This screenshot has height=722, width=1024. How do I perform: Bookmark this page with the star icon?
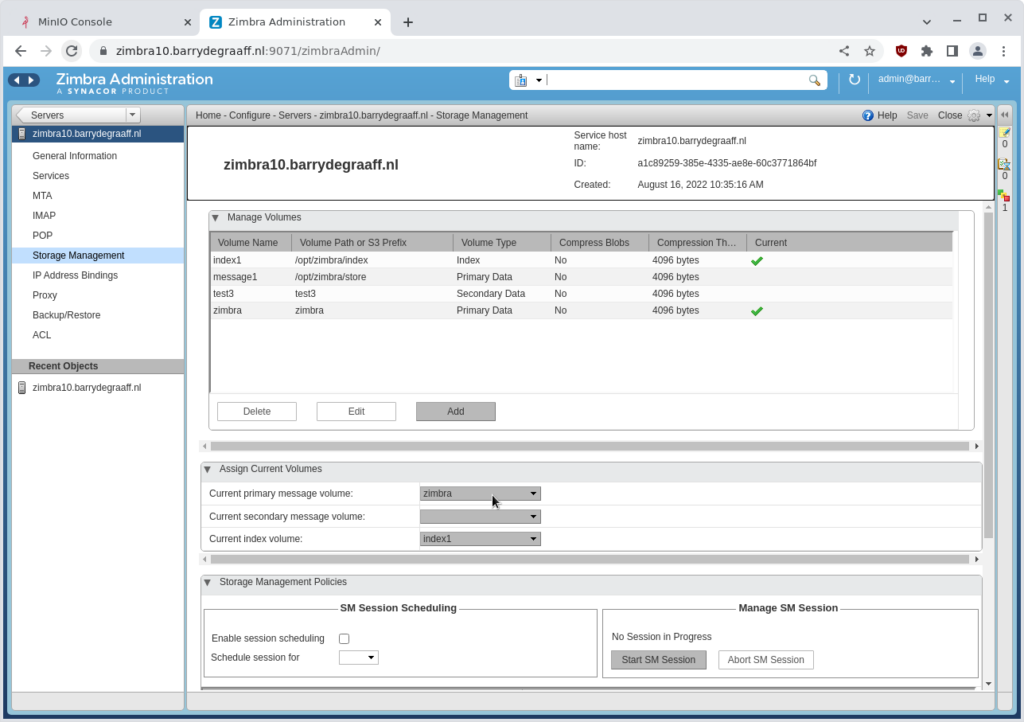point(869,51)
